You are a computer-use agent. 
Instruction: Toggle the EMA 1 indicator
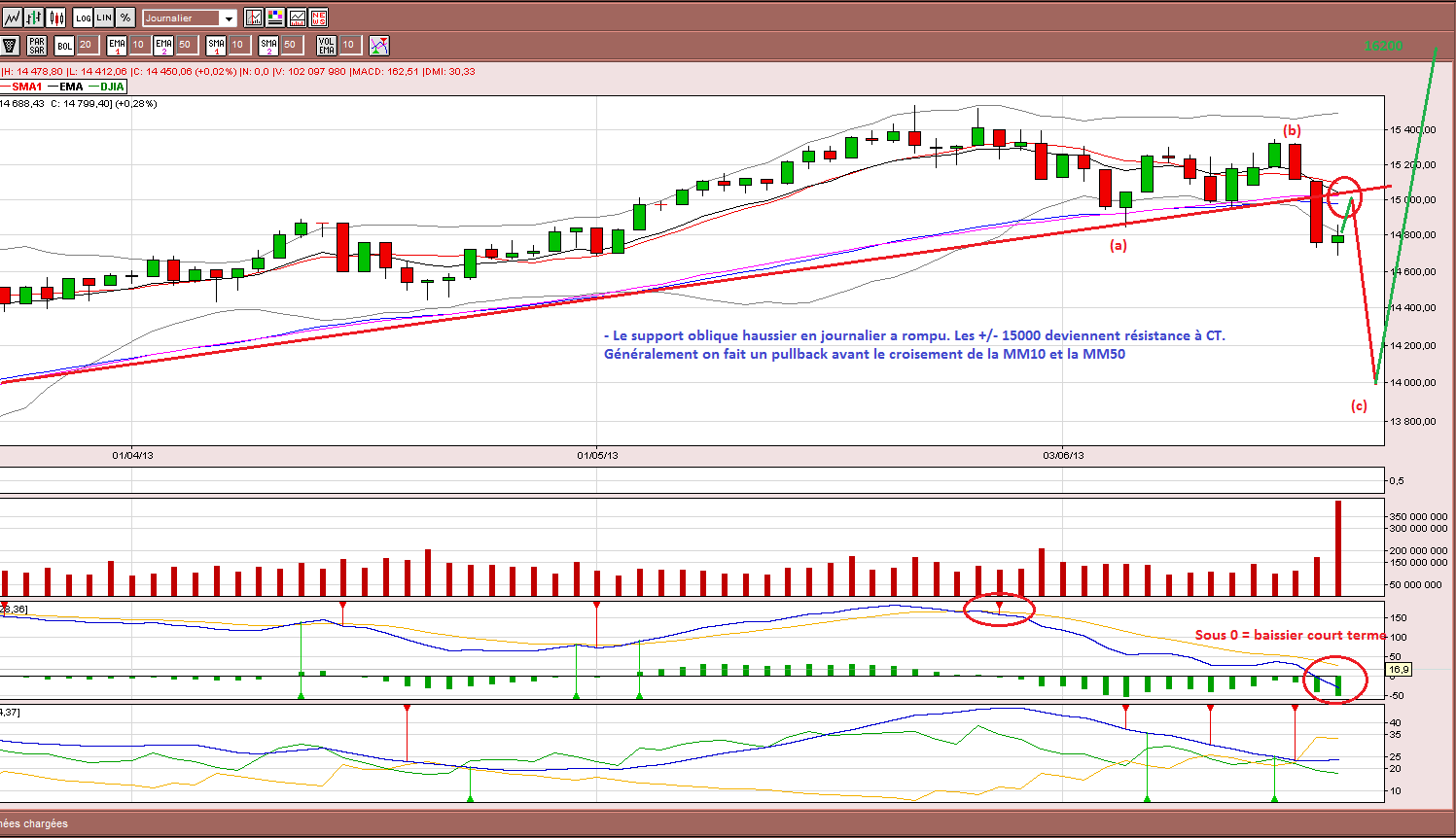[x=117, y=45]
